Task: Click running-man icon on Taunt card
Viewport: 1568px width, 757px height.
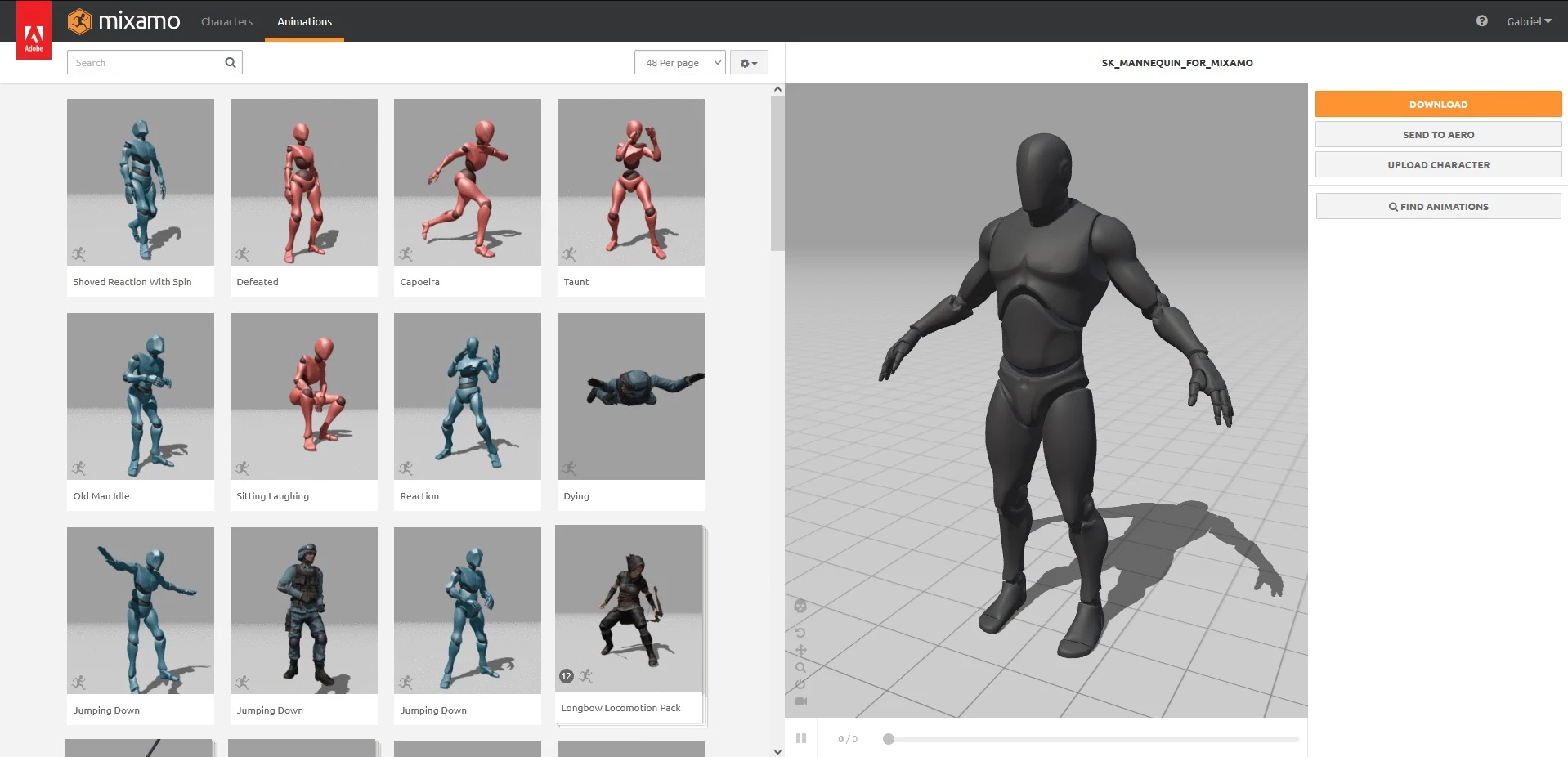Action: tap(570, 254)
